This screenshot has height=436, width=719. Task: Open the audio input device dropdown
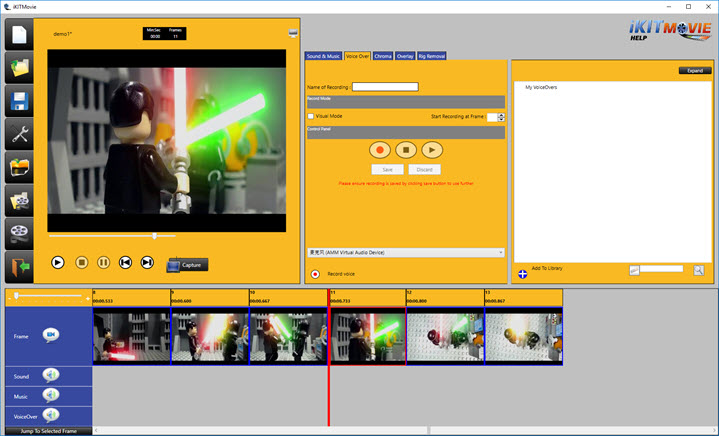(x=406, y=253)
